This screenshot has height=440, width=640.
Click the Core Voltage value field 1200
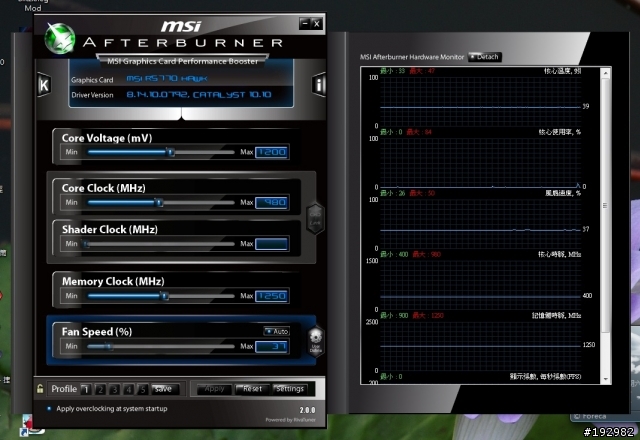click(272, 152)
